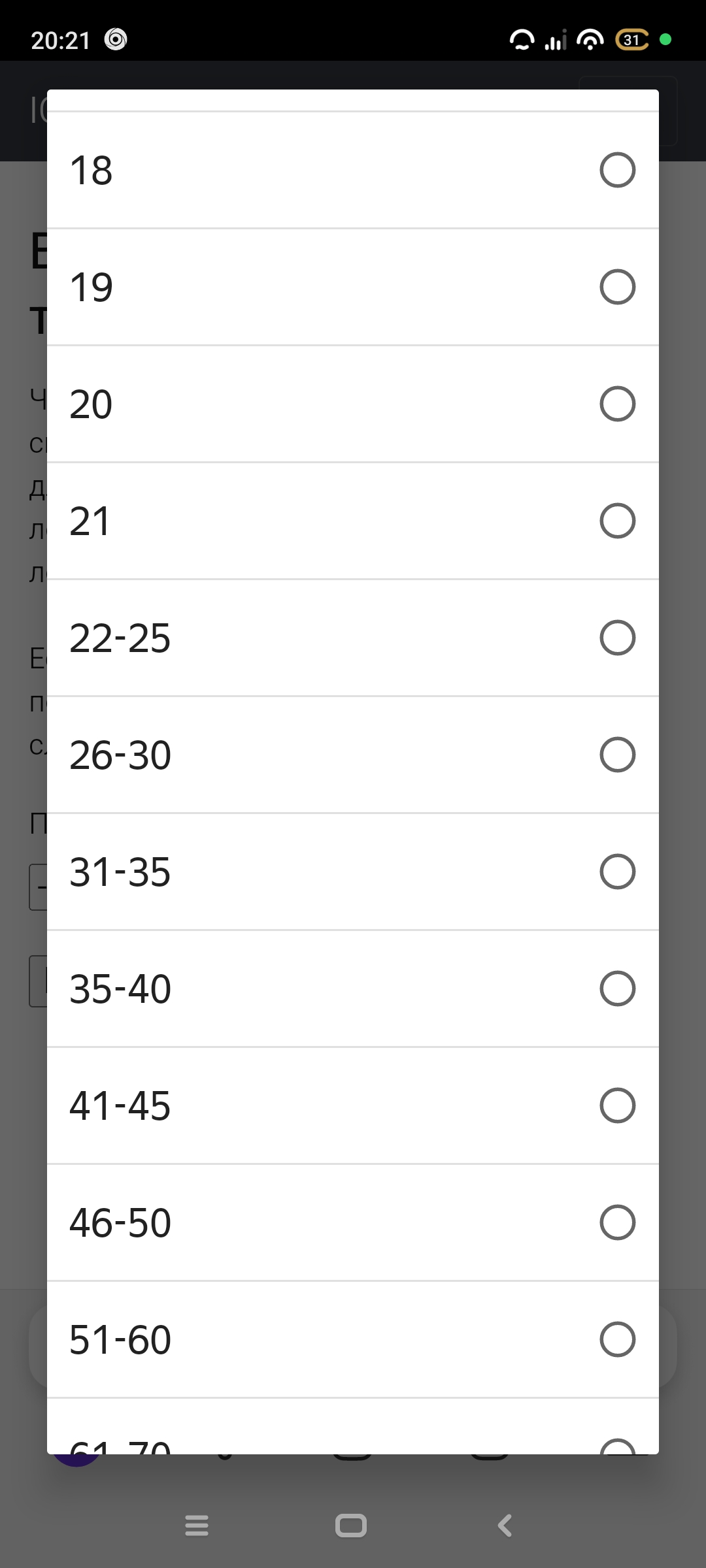Image resolution: width=706 pixels, height=1568 pixels.
Task: Select the 31-35 age range radio
Action: [617, 872]
